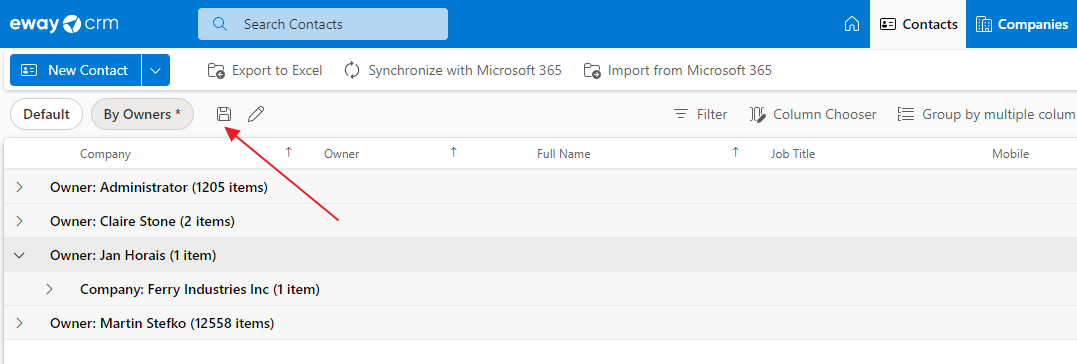Image resolution: width=1077 pixels, height=364 pixels.
Task: Save the current view with the disk icon
Action: [224, 114]
